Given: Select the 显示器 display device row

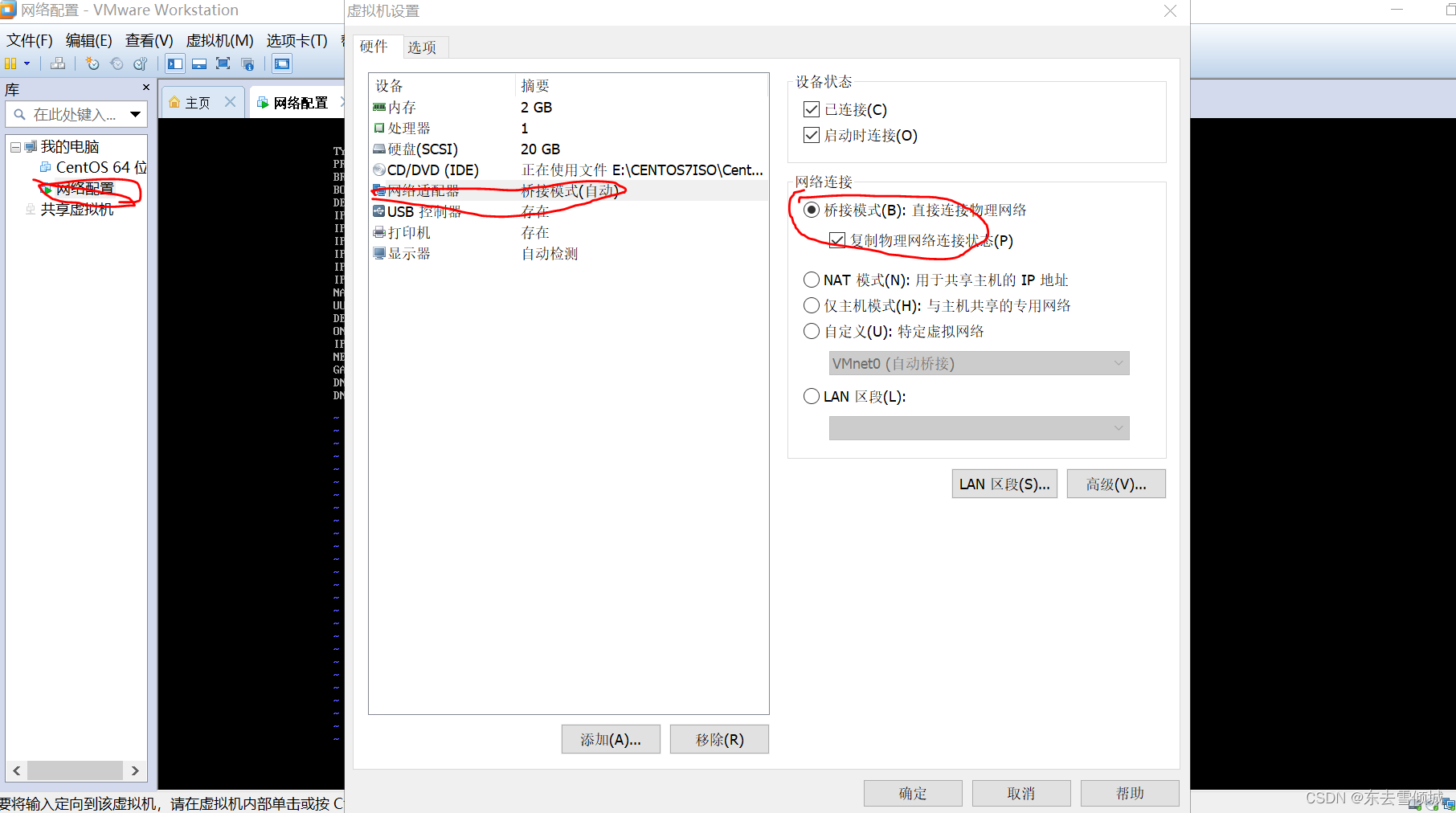Looking at the screenshot, I should [568, 253].
